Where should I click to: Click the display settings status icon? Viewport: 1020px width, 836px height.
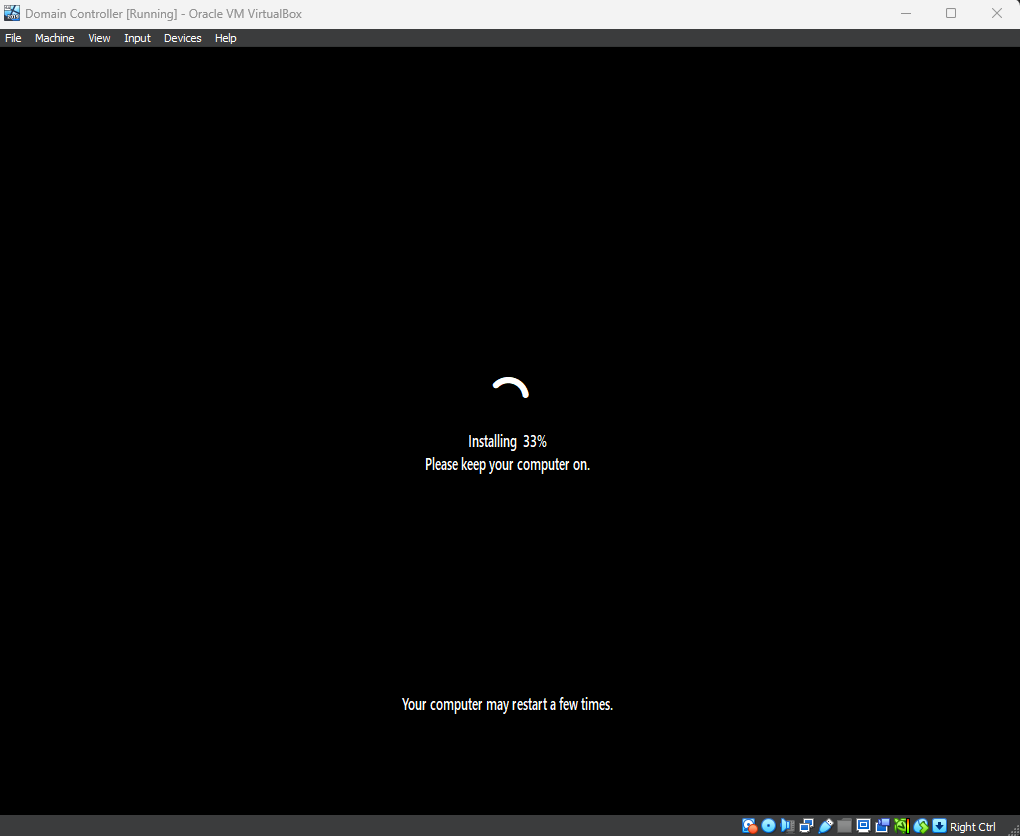pos(863,826)
